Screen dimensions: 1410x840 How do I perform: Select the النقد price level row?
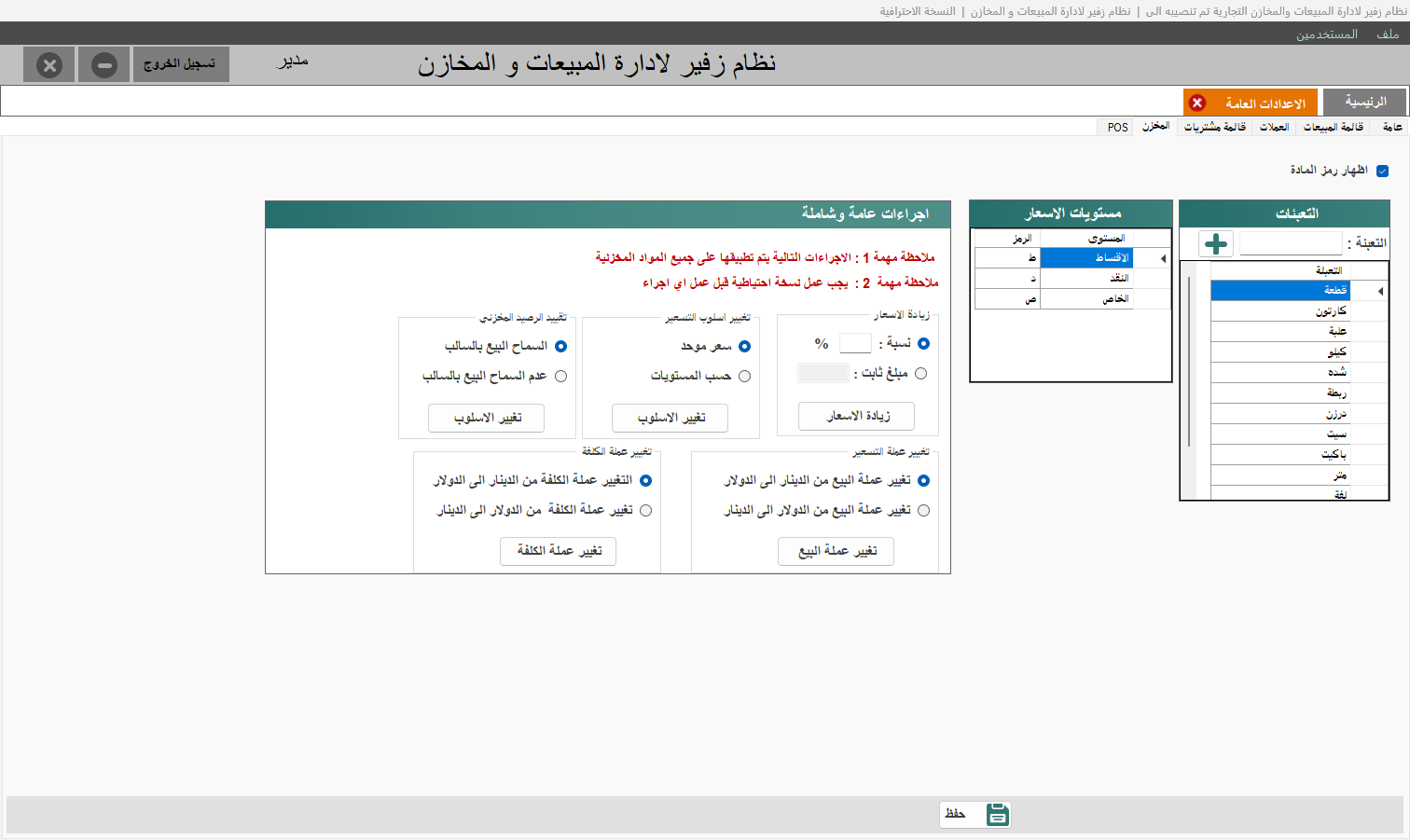(1086, 279)
